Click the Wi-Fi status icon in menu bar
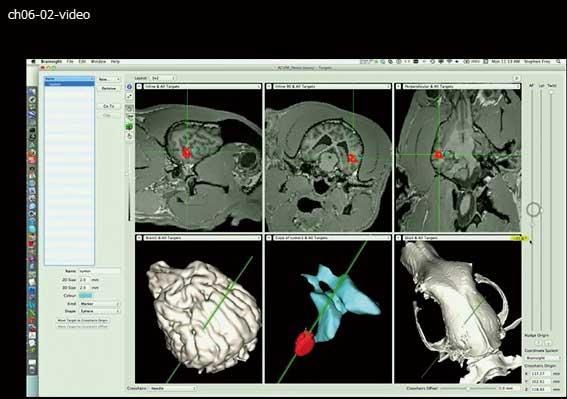This screenshot has height=399, width=567. 449,62
